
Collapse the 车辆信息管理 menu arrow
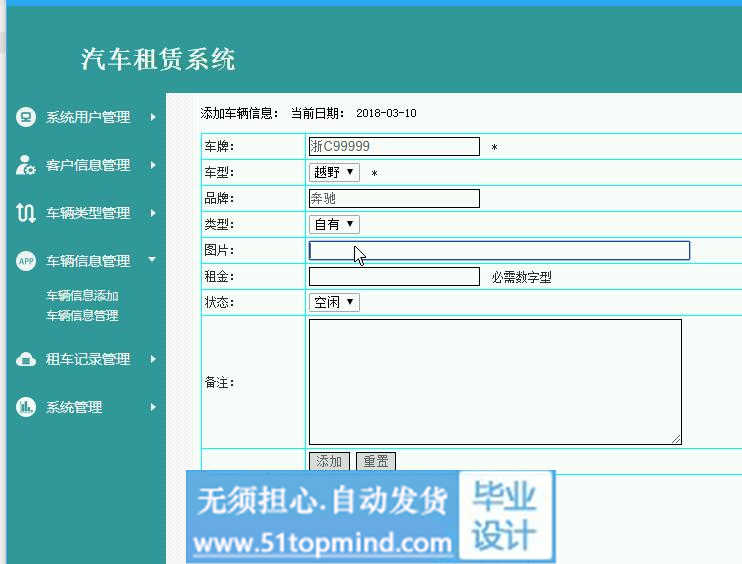coord(152,260)
